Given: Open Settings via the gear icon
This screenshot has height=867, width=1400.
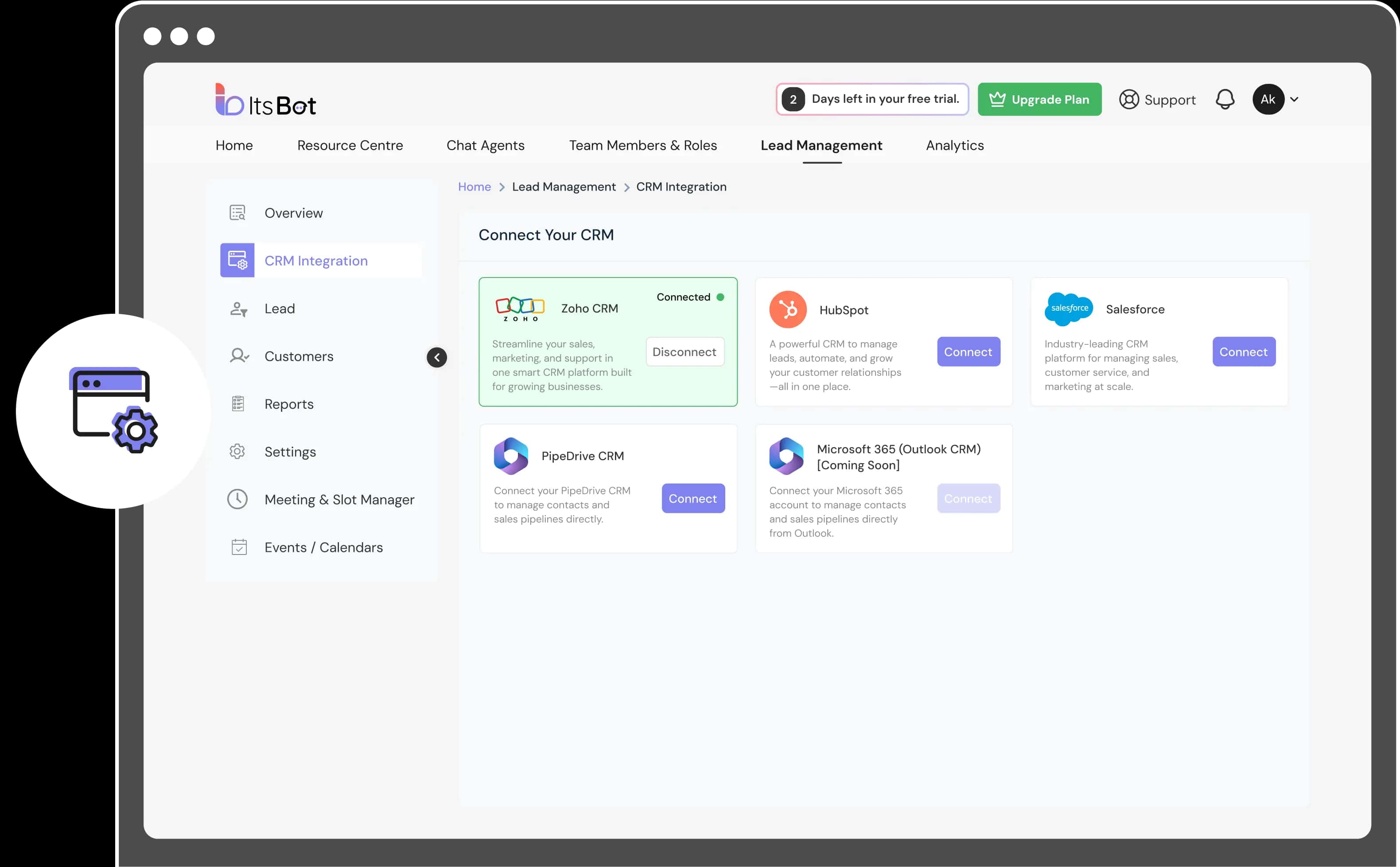Looking at the screenshot, I should 237,452.
